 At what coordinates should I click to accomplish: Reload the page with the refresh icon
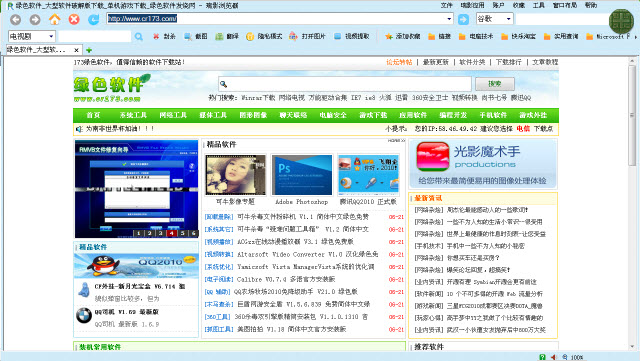click(x=93, y=19)
